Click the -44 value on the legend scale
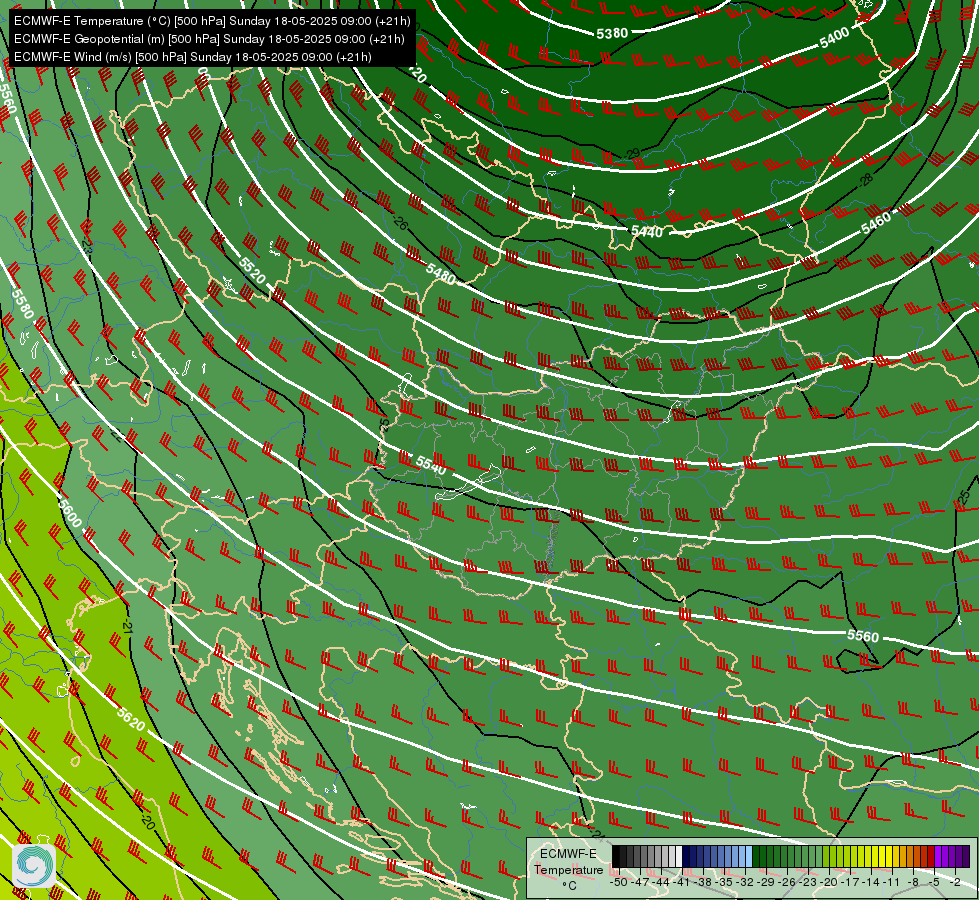The image size is (979, 900). click(661, 883)
